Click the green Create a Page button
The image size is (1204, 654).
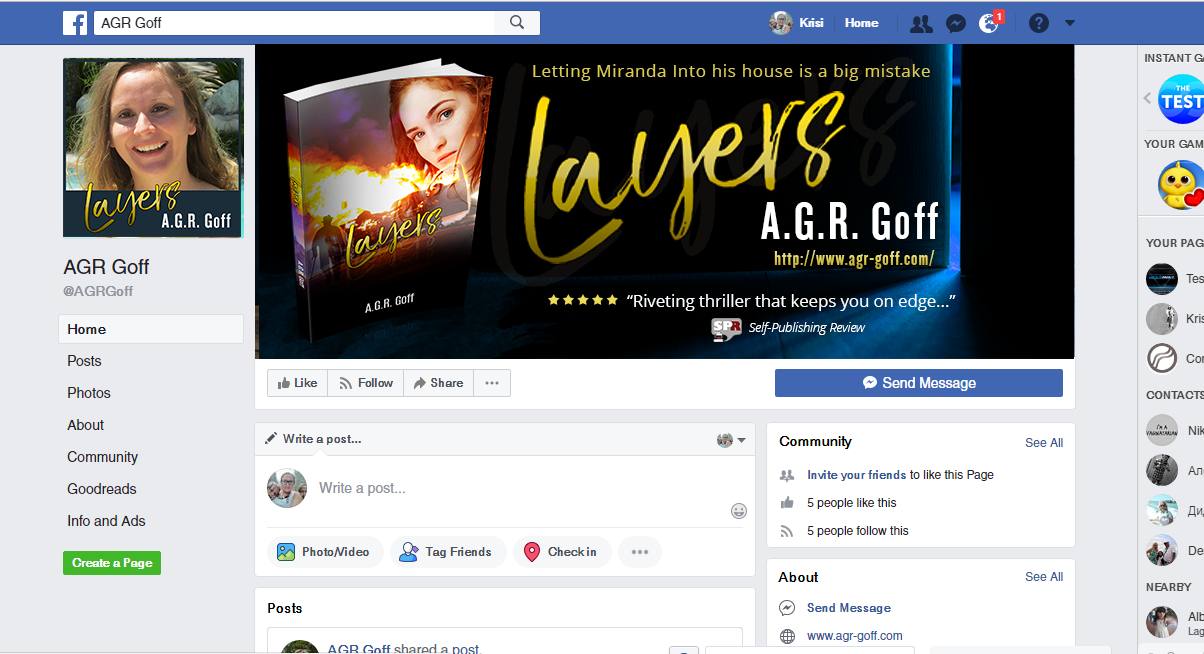(112, 563)
